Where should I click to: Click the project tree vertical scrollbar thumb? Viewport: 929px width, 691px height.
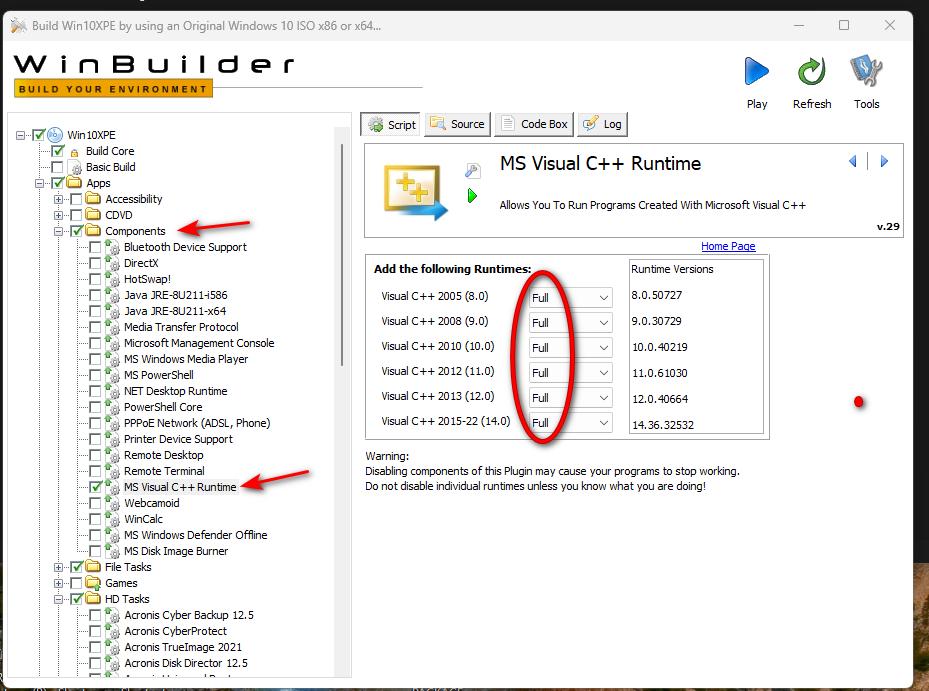342,255
